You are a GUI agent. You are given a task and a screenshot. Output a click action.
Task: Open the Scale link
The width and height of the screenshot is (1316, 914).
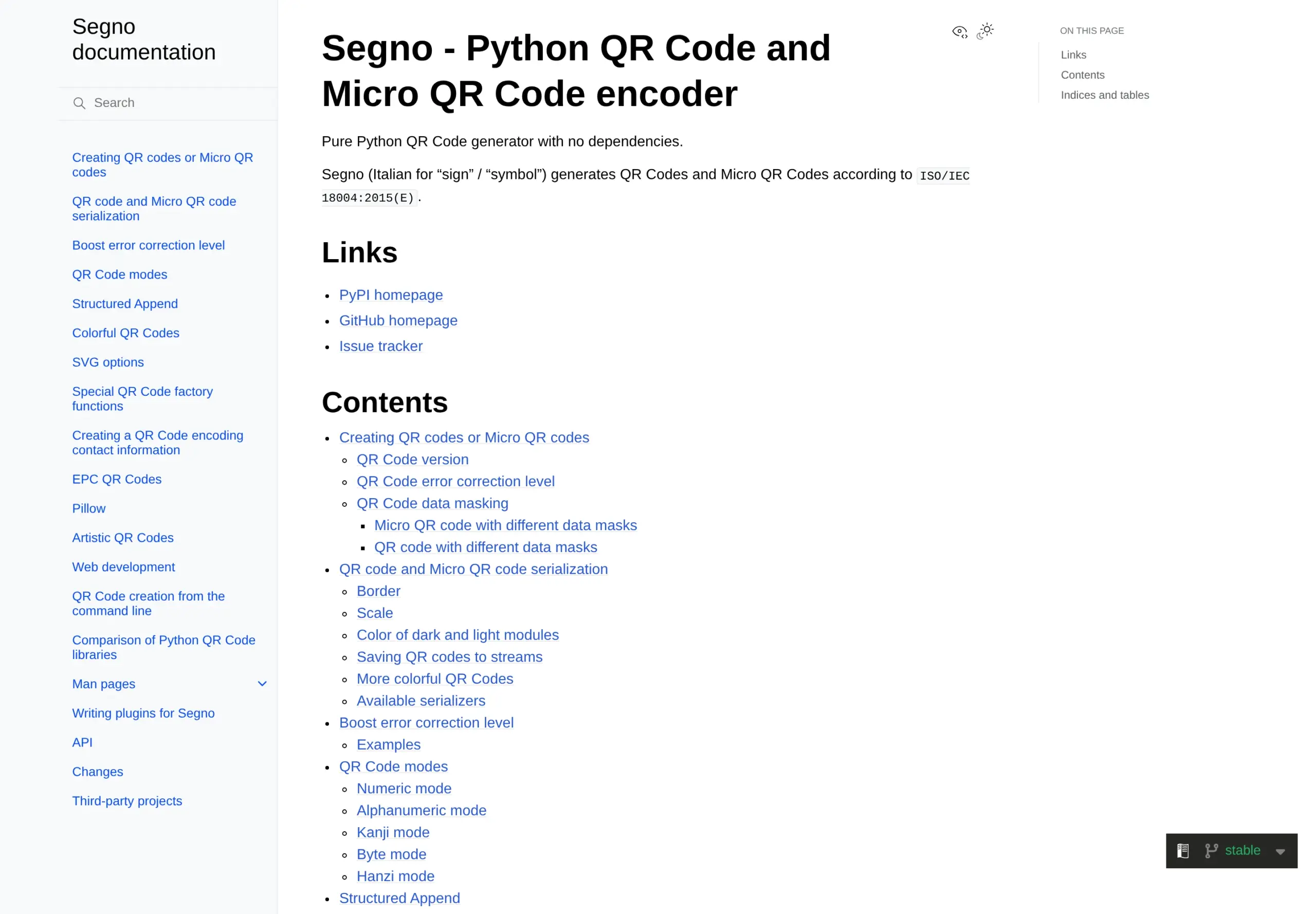[375, 612]
